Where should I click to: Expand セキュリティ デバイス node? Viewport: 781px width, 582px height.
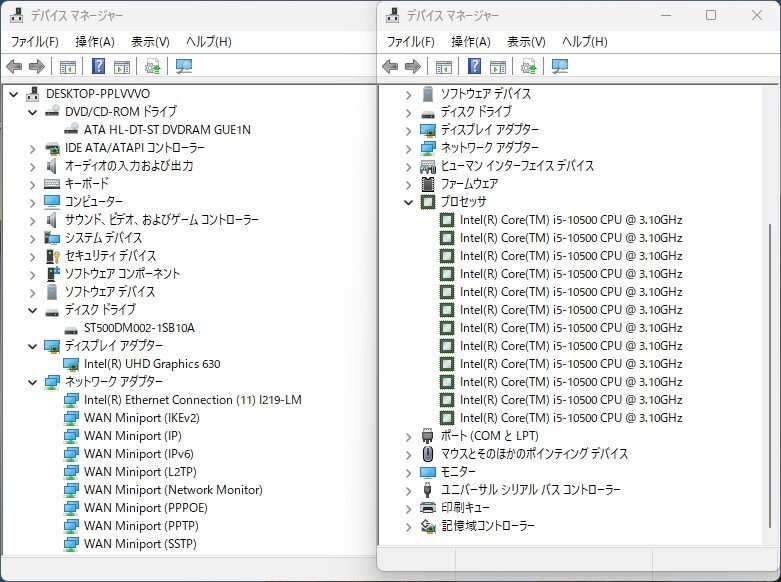(32, 257)
